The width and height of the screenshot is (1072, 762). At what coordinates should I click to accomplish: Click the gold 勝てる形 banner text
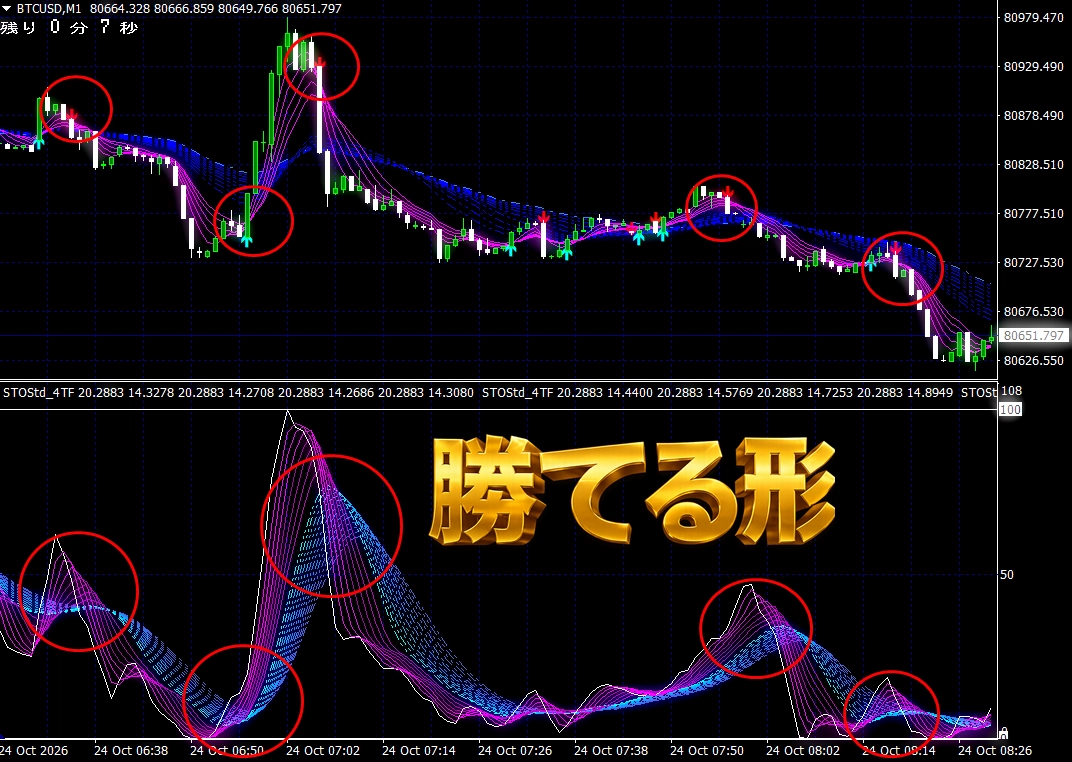pyautogui.click(x=632, y=493)
